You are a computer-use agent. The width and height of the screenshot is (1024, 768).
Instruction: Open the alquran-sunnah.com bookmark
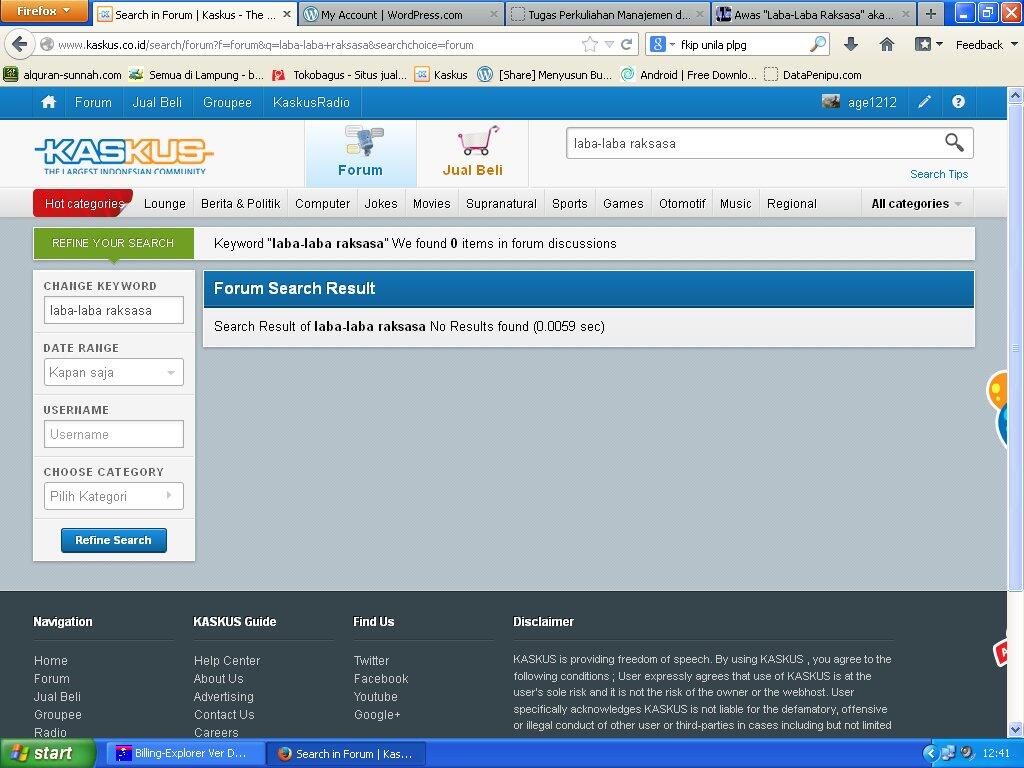click(x=63, y=74)
